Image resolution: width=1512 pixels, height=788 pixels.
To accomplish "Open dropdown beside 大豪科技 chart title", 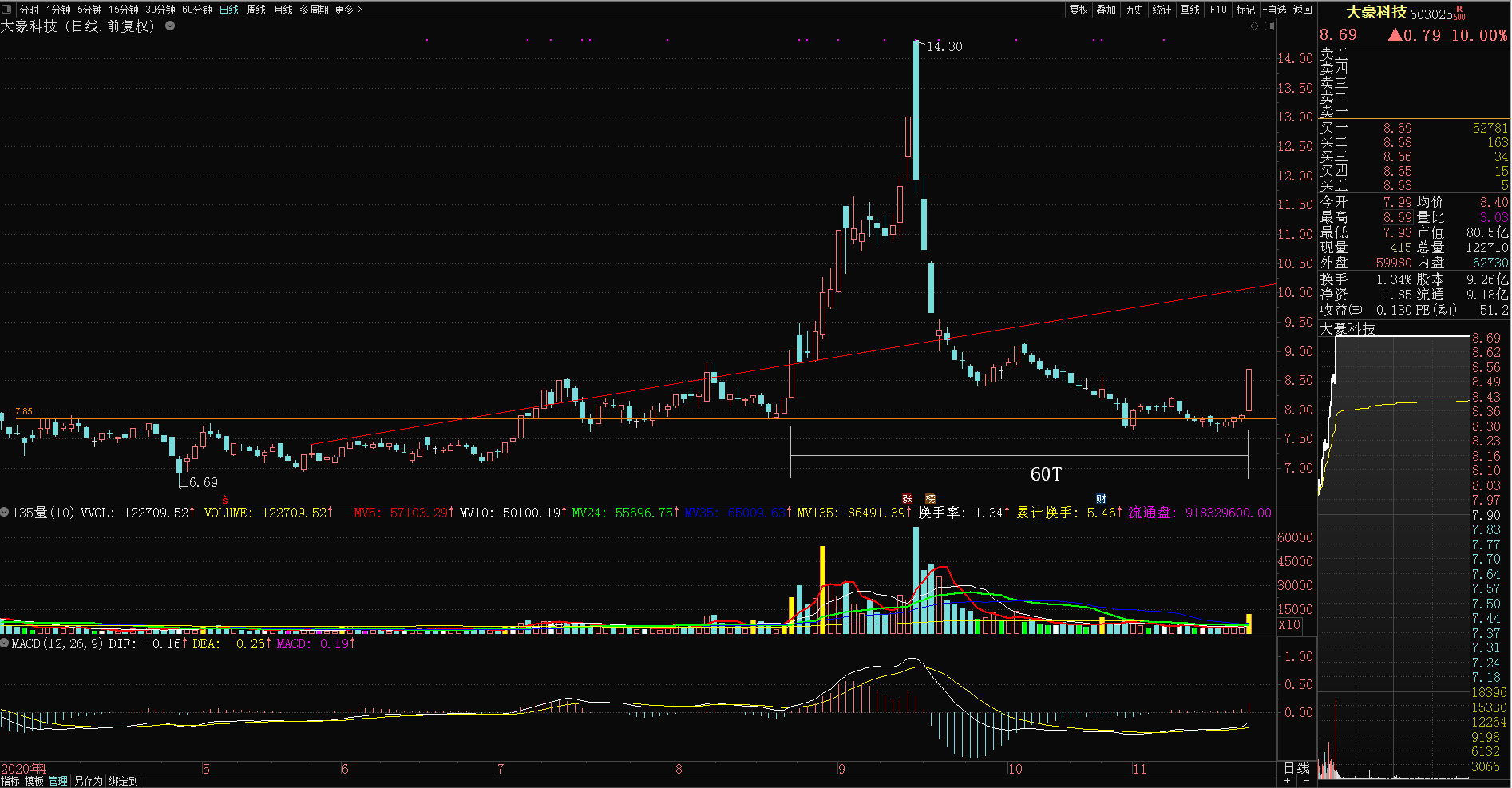I will pyautogui.click(x=170, y=26).
